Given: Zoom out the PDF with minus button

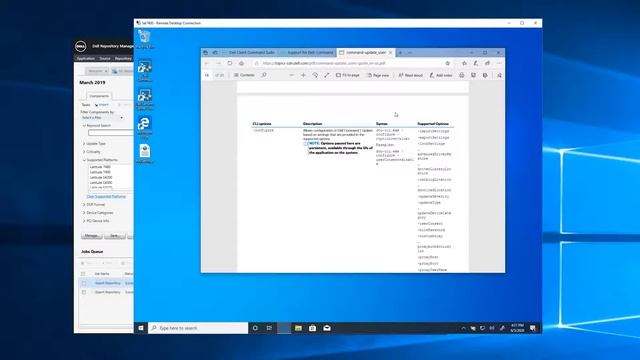Looking at the screenshot, I should [x=291, y=75].
